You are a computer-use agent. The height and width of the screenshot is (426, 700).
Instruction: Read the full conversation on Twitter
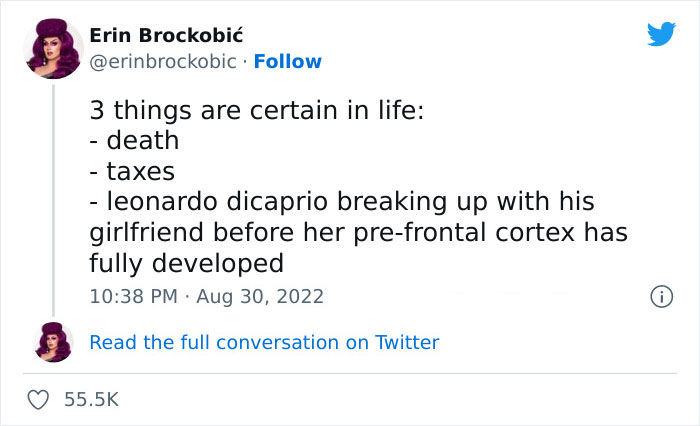264,342
